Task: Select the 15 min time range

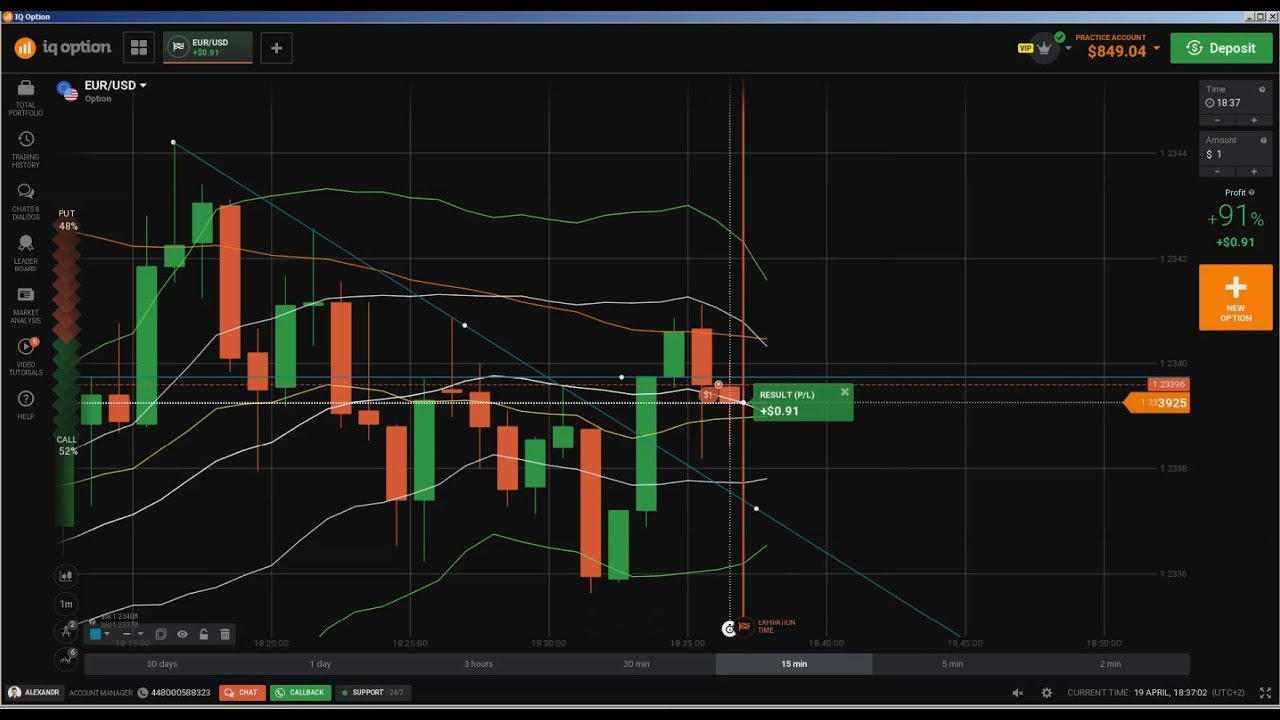Action: pyautogui.click(x=794, y=664)
